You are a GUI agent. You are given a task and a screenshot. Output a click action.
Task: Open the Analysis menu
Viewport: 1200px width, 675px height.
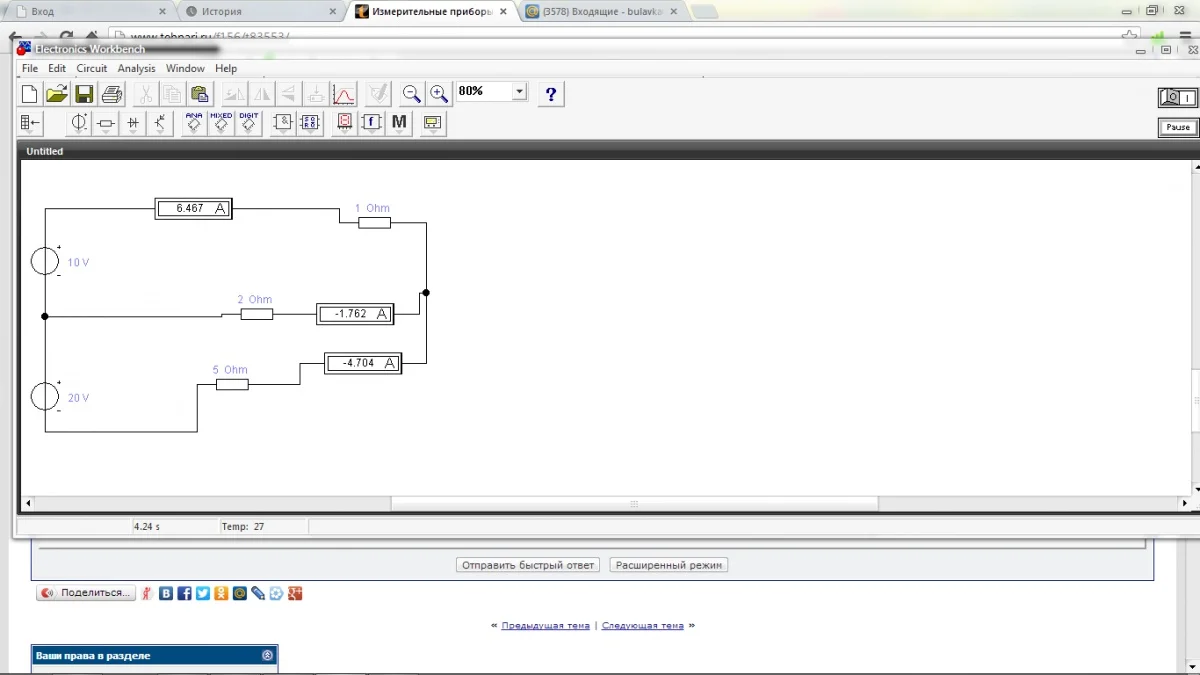pos(136,68)
